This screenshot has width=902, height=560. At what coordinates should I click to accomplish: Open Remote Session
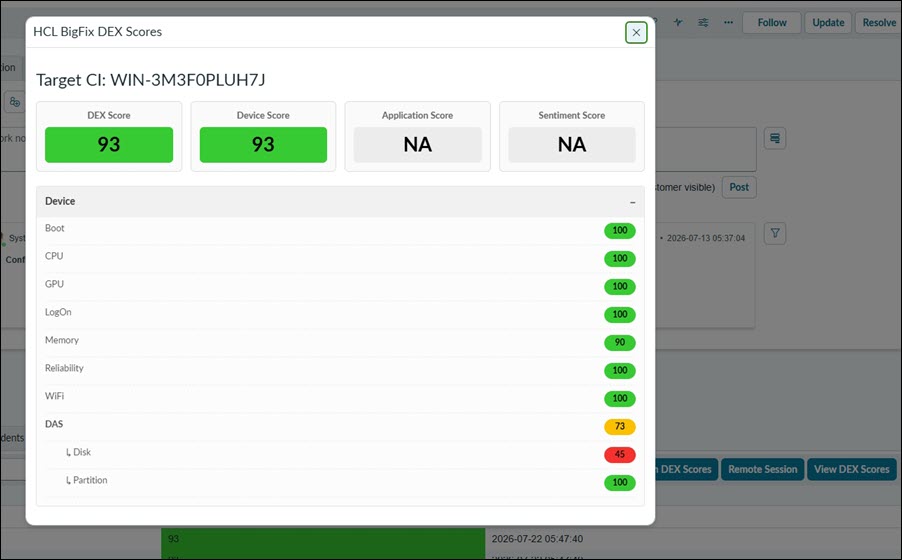point(762,469)
